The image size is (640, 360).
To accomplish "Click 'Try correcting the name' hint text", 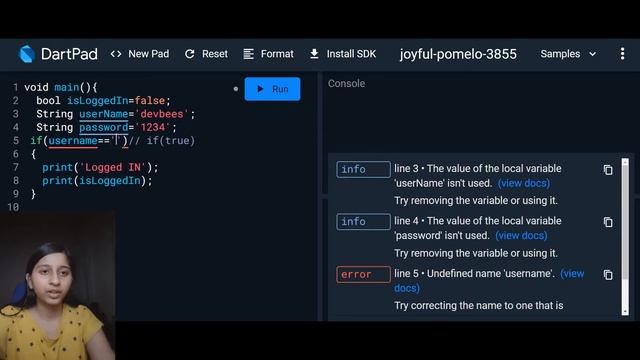I will point(479,306).
